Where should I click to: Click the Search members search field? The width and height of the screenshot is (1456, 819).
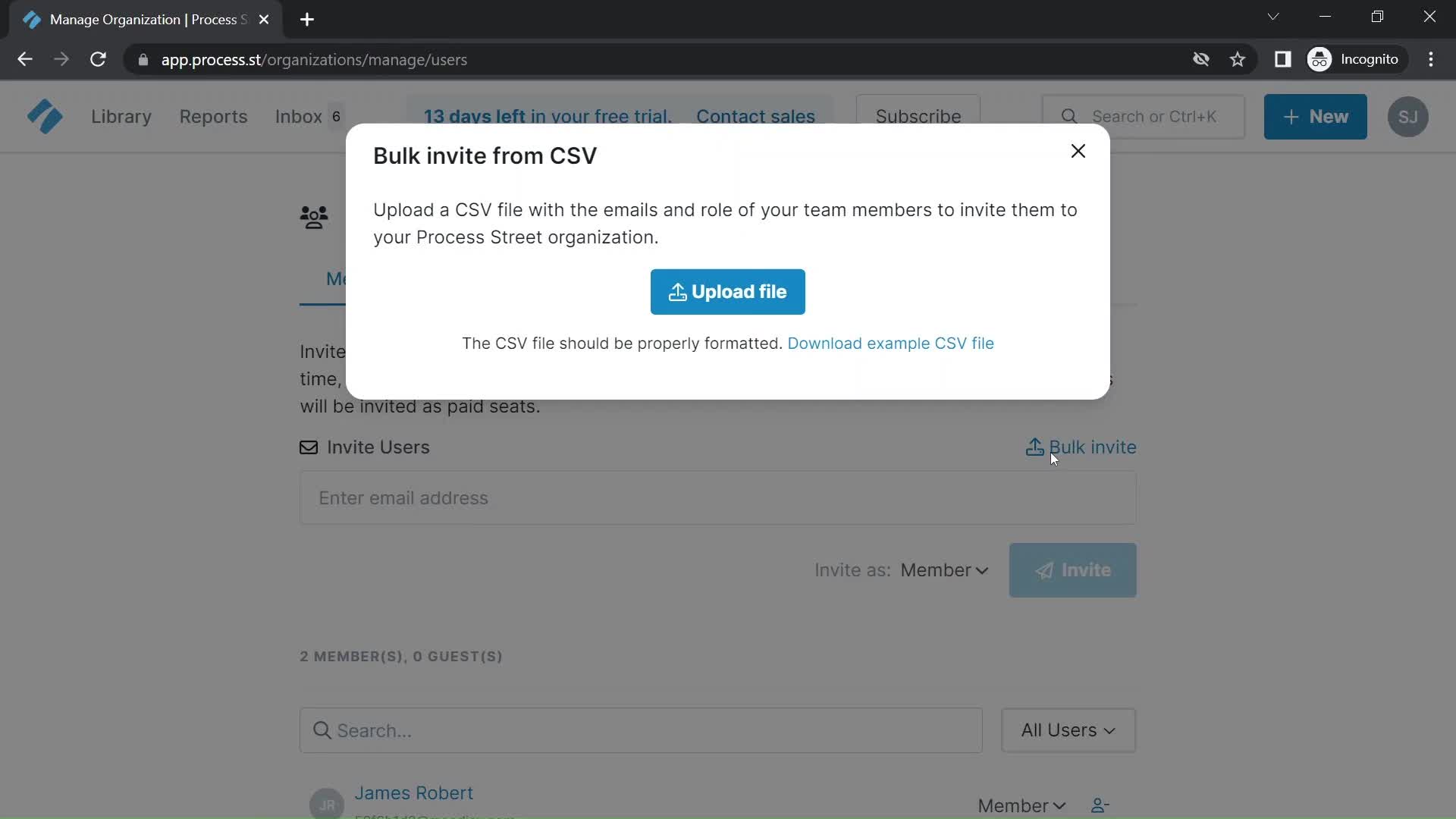tap(640, 731)
